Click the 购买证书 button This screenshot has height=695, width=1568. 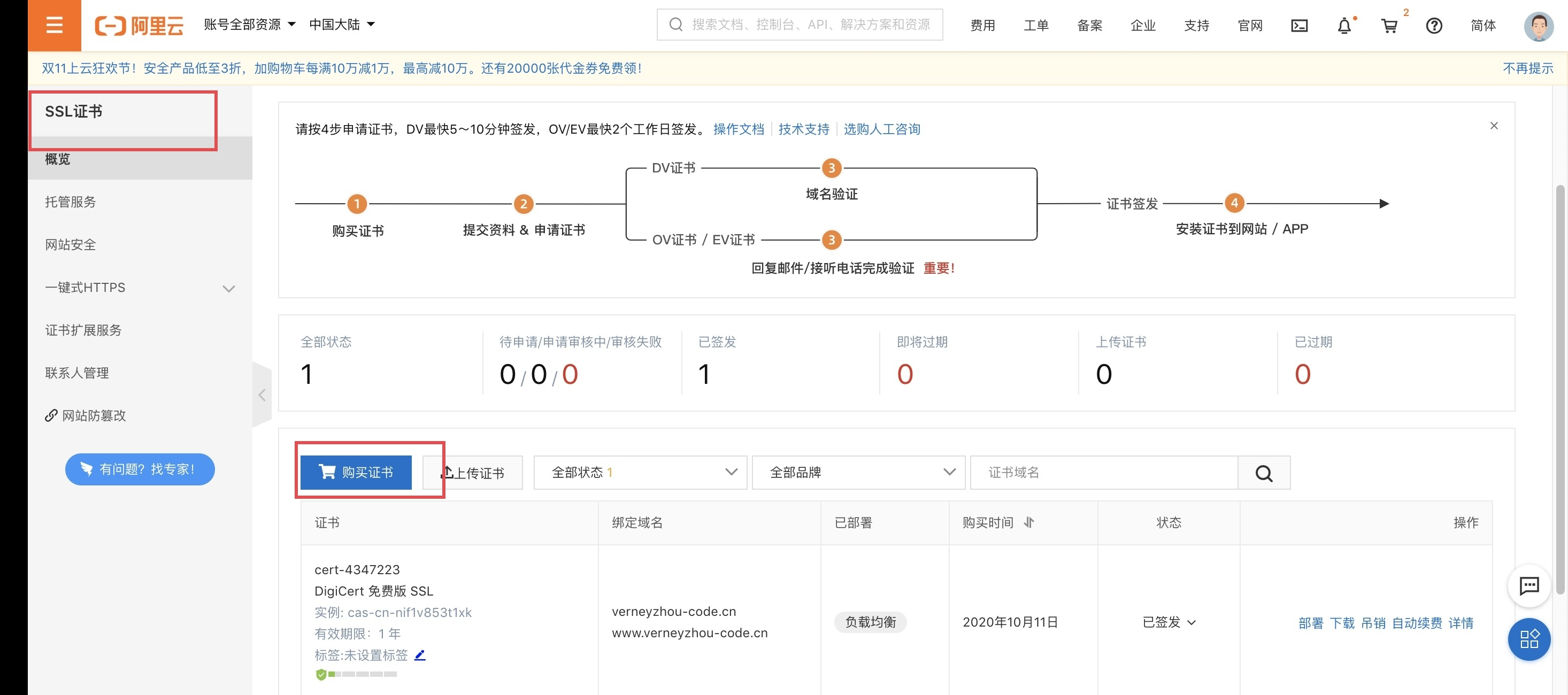(356, 472)
